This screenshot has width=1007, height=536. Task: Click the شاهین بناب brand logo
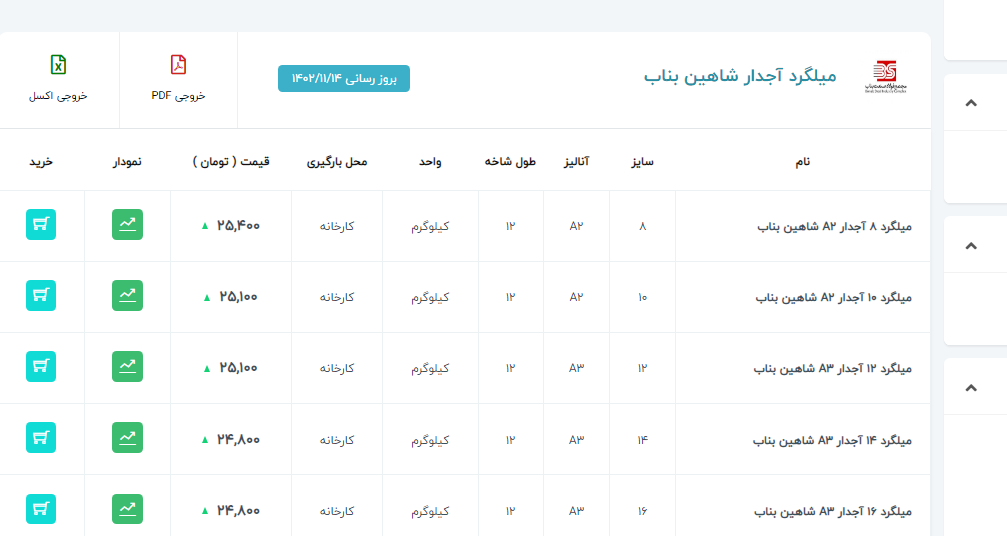pyautogui.click(x=885, y=77)
